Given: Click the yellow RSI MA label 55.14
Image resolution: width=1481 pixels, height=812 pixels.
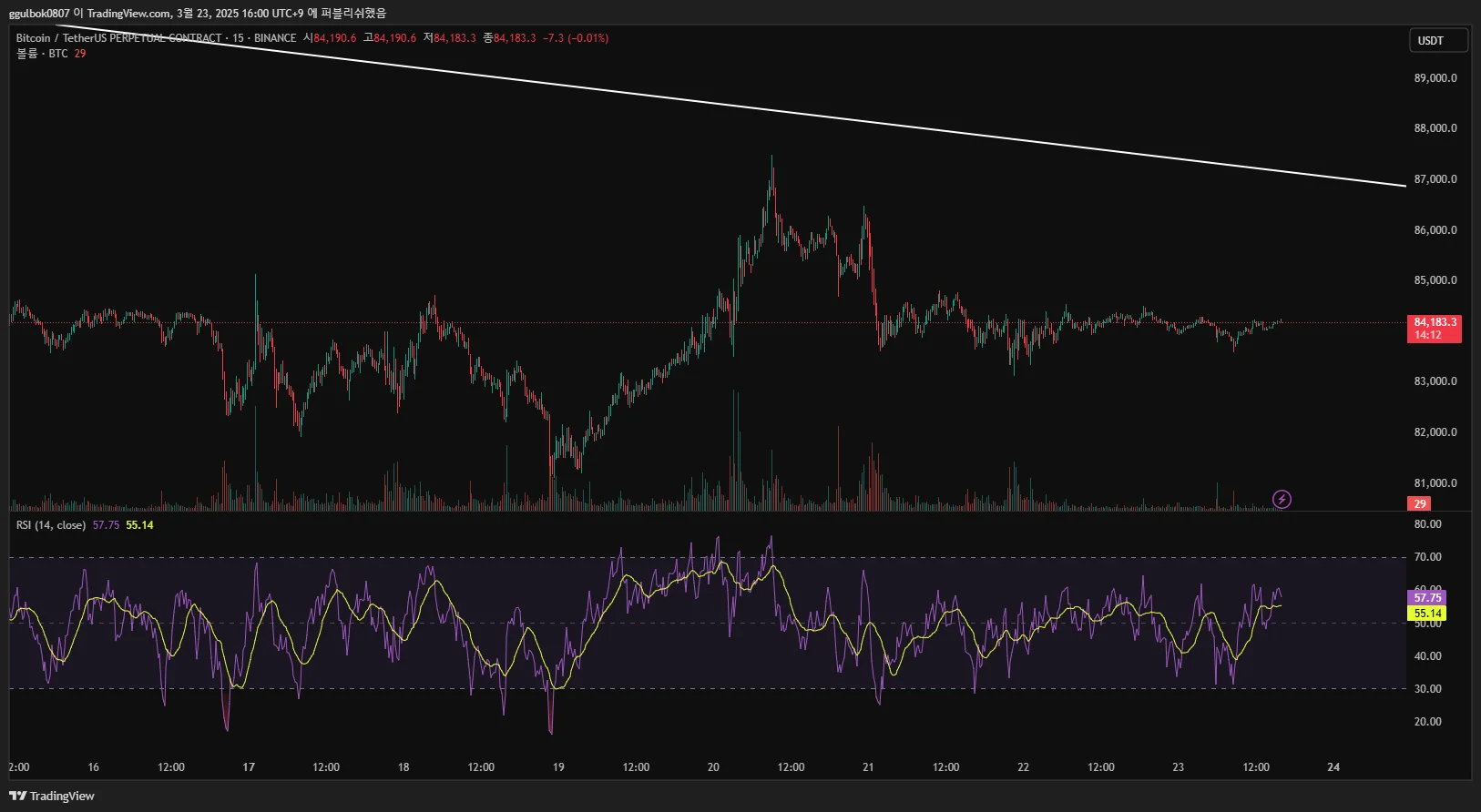Looking at the screenshot, I should (x=1427, y=614).
